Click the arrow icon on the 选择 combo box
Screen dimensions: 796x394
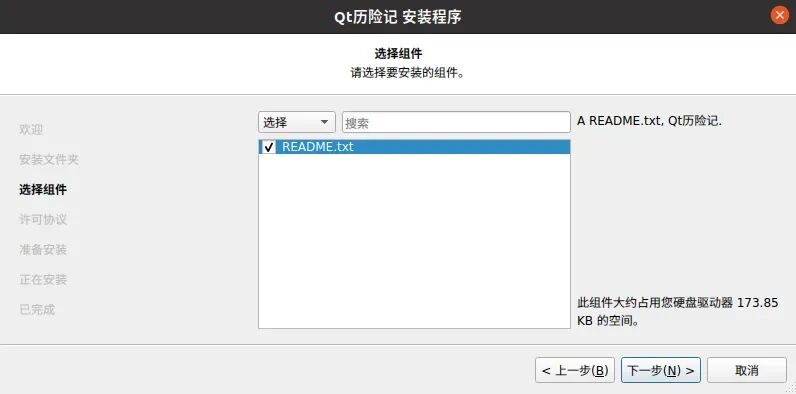coord(324,122)
